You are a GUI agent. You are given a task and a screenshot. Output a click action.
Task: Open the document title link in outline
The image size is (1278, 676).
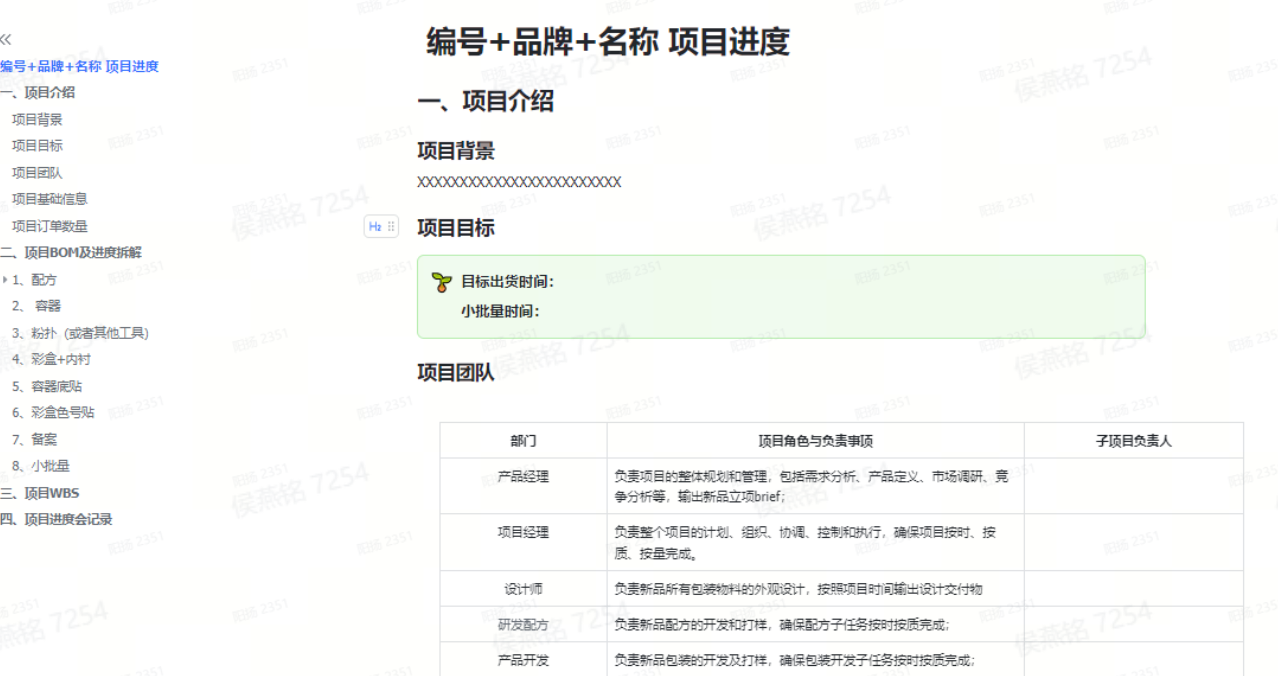click(79, 67)
